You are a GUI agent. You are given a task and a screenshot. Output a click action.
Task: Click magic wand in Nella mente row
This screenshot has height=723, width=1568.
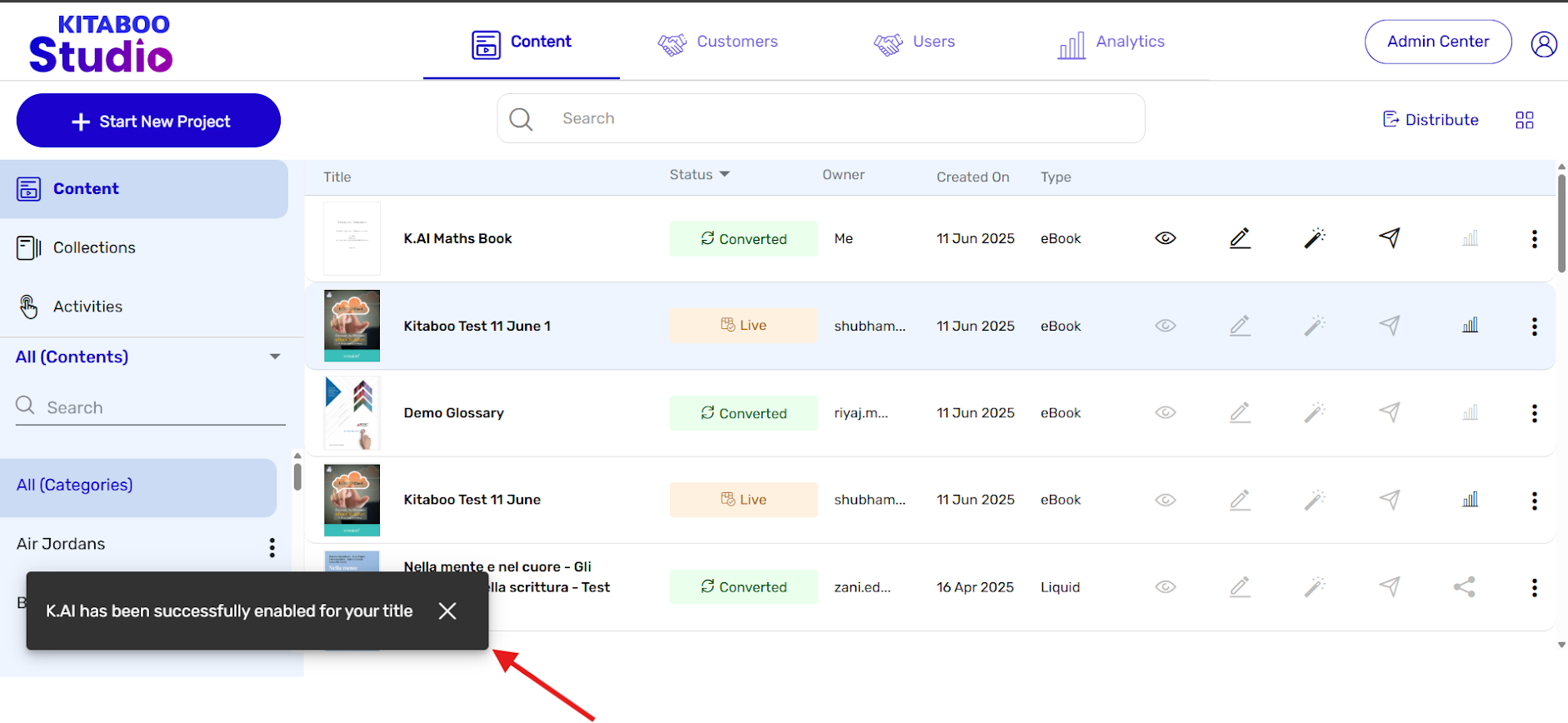coord(1315,587)
